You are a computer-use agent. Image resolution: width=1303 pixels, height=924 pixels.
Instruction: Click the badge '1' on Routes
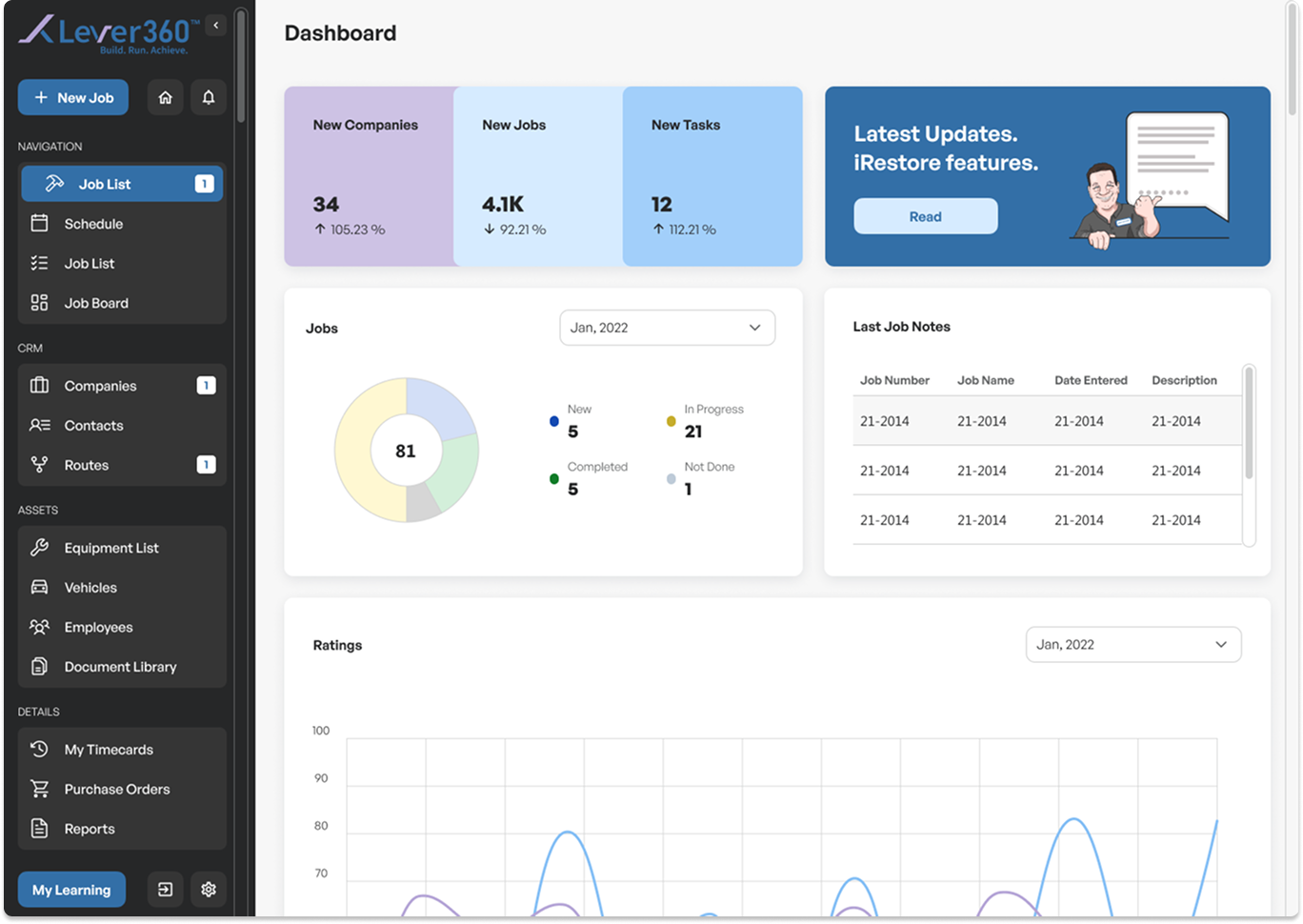[x=206, y=465]
